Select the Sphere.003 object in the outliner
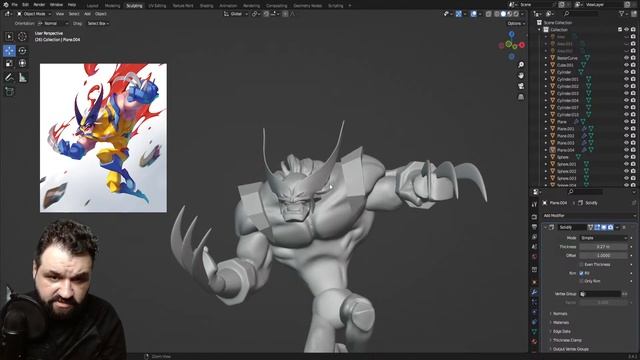This screenshot has width=640, height=360. (x=566, y=178)
